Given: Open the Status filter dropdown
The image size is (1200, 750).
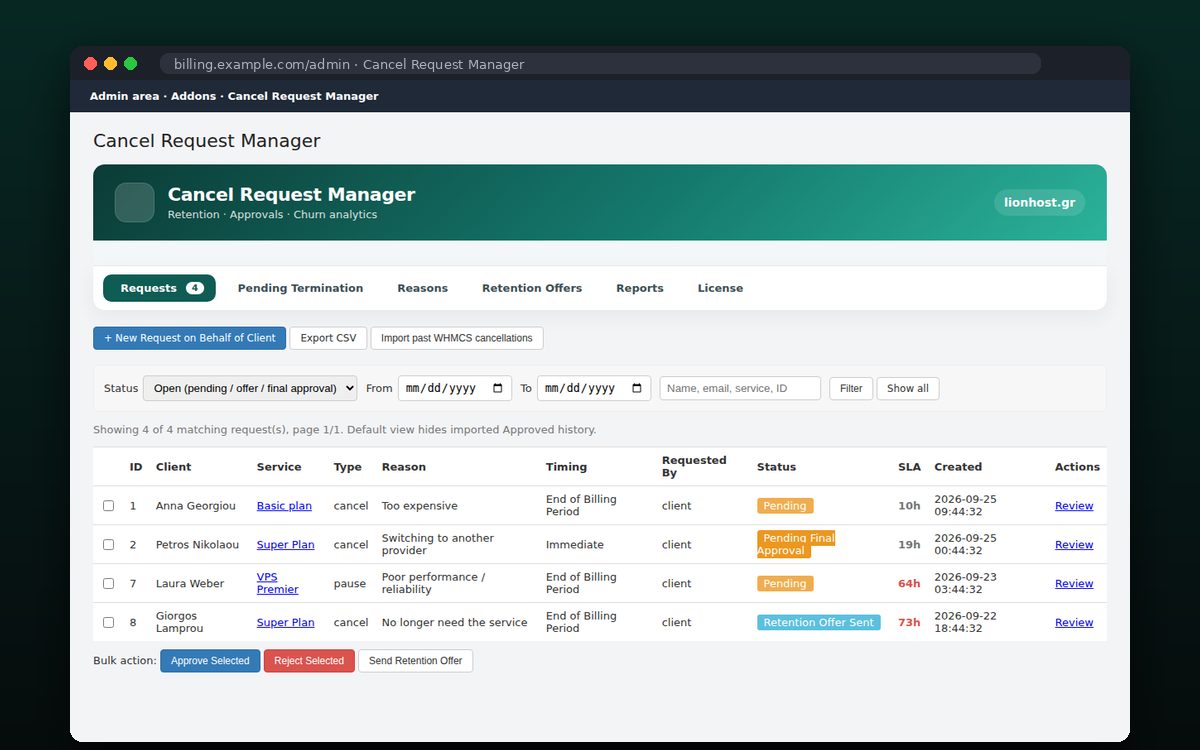Looking at the screenshot, I should 250,388.
